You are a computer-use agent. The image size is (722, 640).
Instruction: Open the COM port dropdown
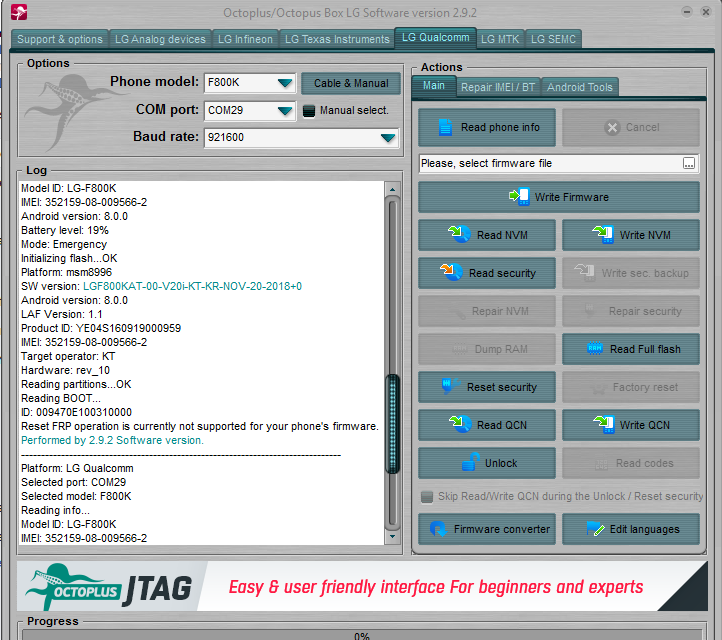[285, 111]
